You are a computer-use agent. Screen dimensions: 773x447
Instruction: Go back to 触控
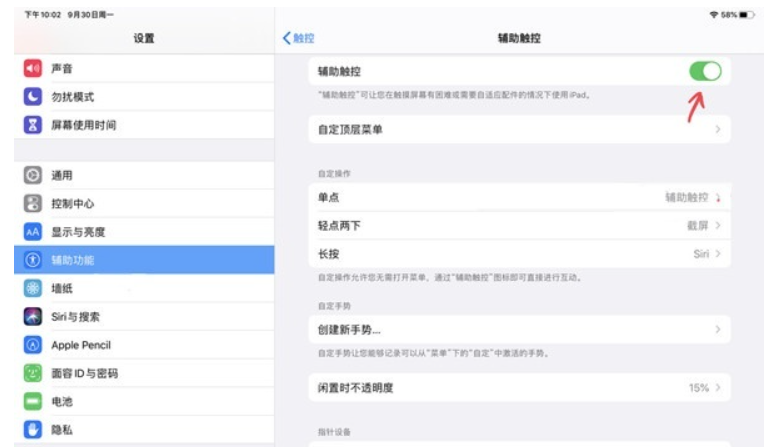coord(298,38)
